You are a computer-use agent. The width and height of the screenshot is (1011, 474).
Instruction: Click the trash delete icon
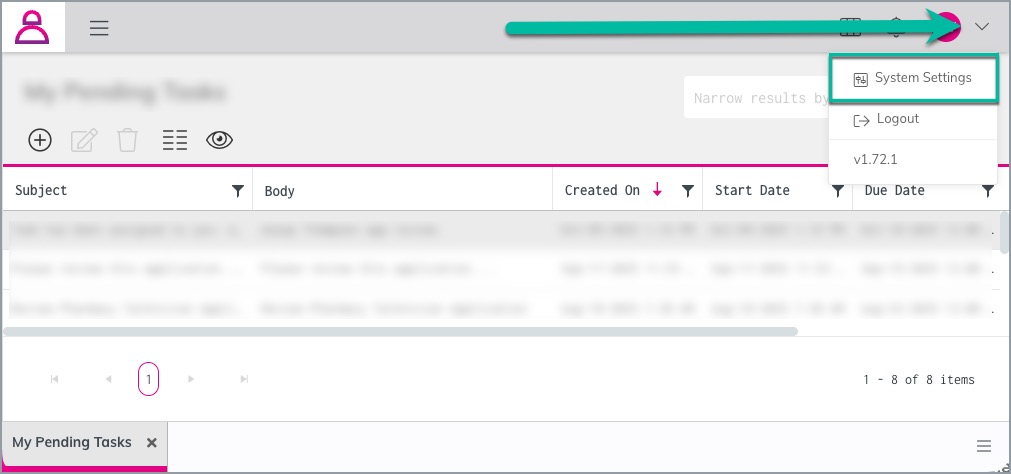(x=128, y=140)
